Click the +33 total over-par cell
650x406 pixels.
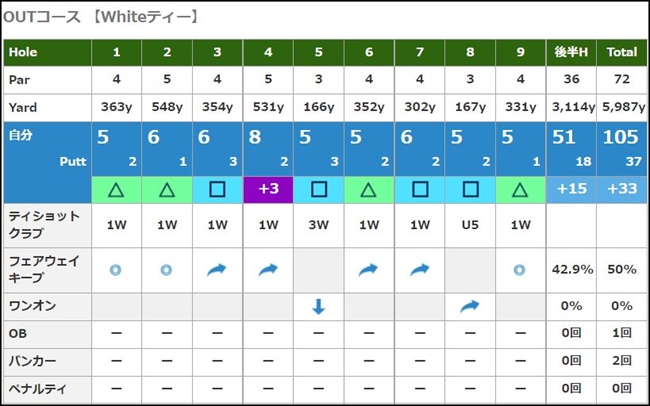click(x=620, y=188)
